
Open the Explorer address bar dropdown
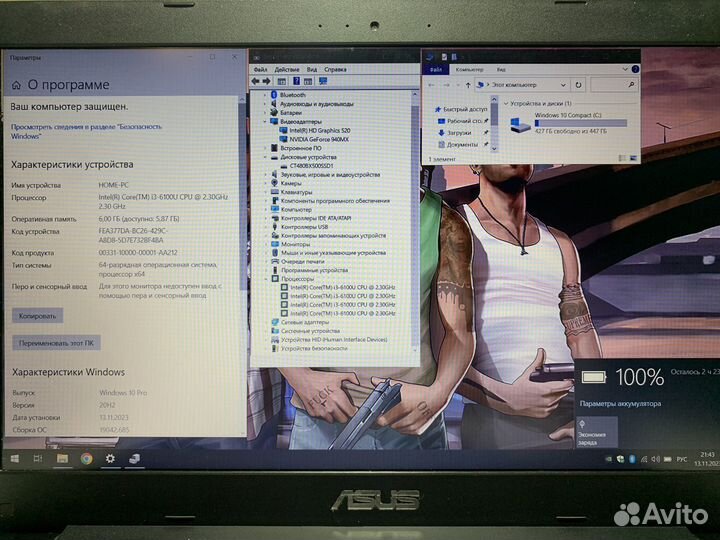tap(563, 85)
